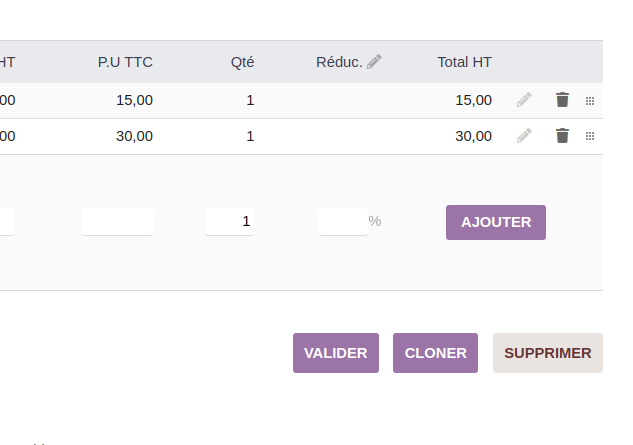Select the 30,00 Total HT cell

[x=474, y=136]
